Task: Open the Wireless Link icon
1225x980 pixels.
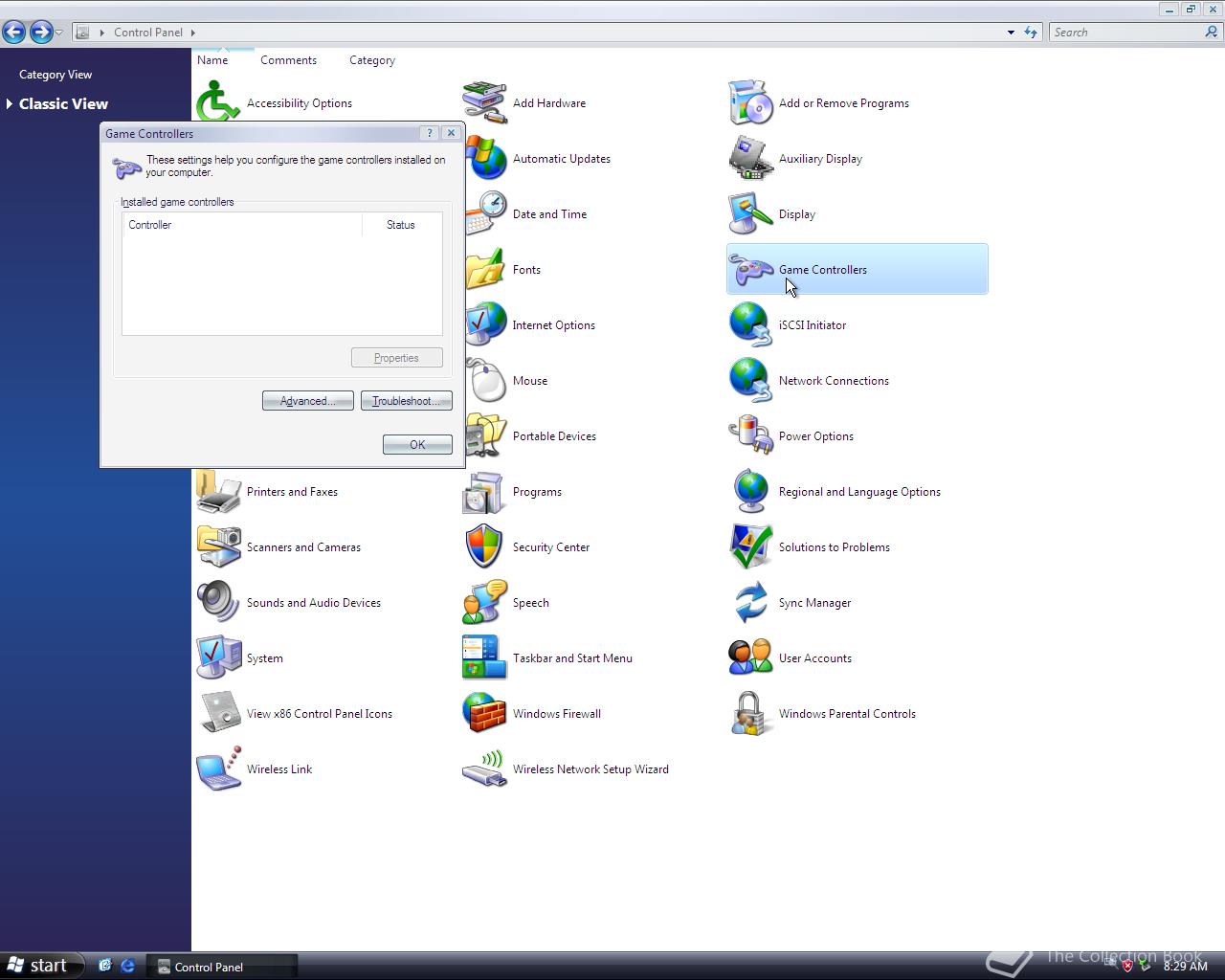Action: [218, 769]
